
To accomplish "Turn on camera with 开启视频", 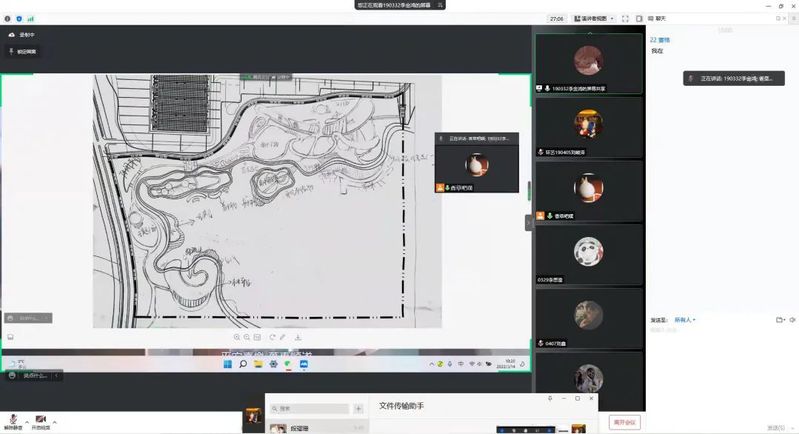I will pos(41,421).
